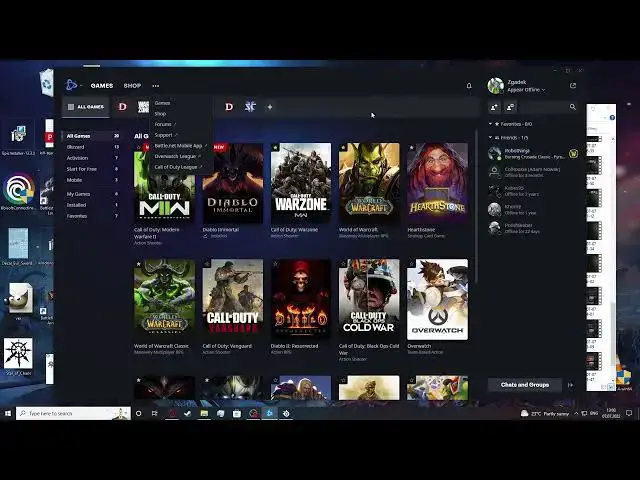Click the games list vertical scrollbar
The height and width of the screenshot is (480, 640).
click(x=476, y=206)
